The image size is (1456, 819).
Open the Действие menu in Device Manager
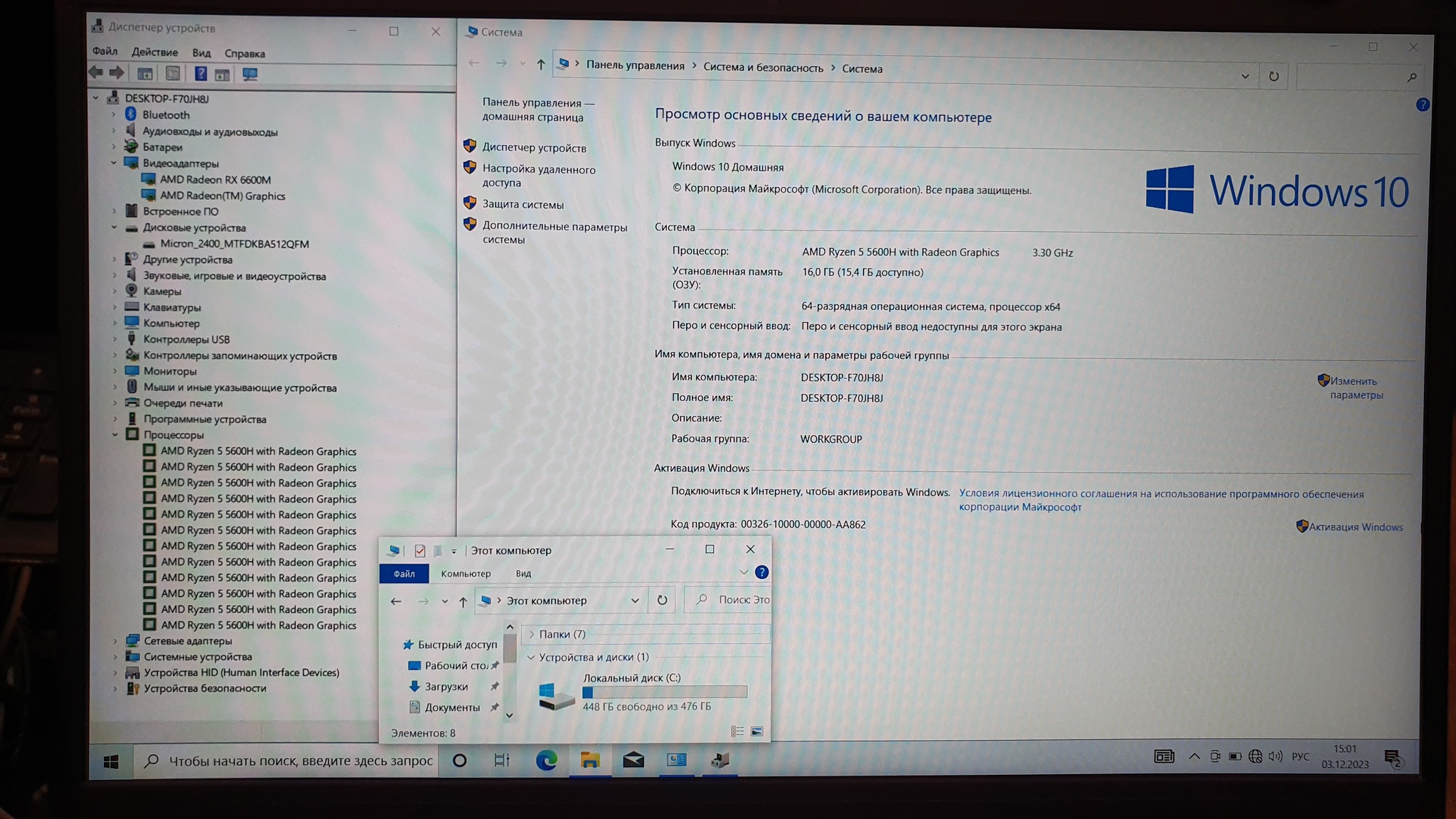point(154,52)
